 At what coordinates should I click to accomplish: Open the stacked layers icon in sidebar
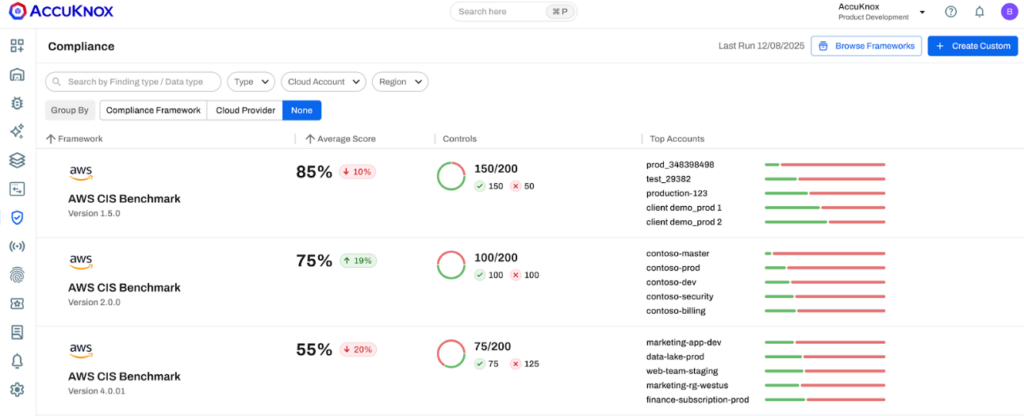pyautogui.click(x=17, y=160)
